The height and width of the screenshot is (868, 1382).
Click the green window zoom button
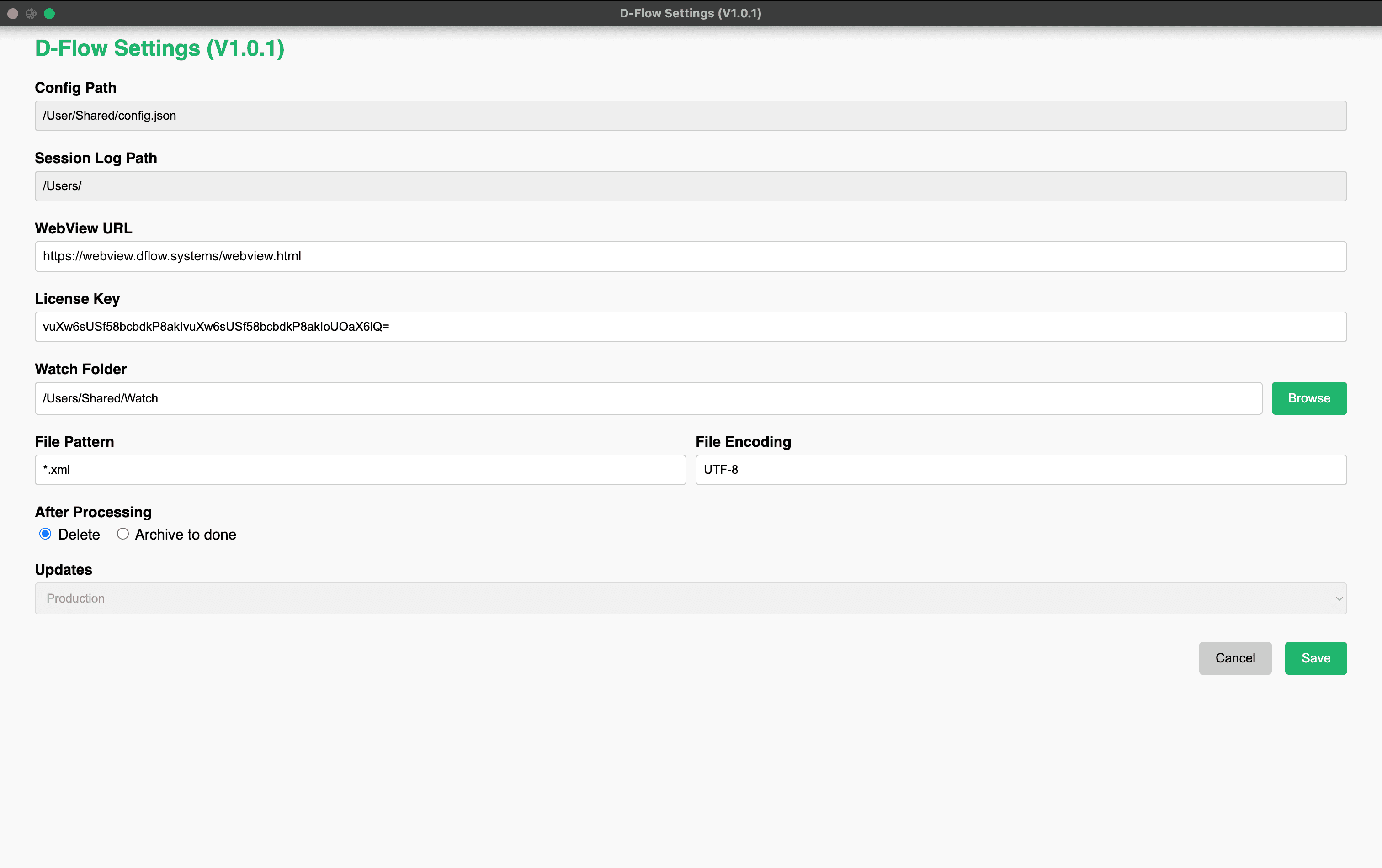click(49, 13)
